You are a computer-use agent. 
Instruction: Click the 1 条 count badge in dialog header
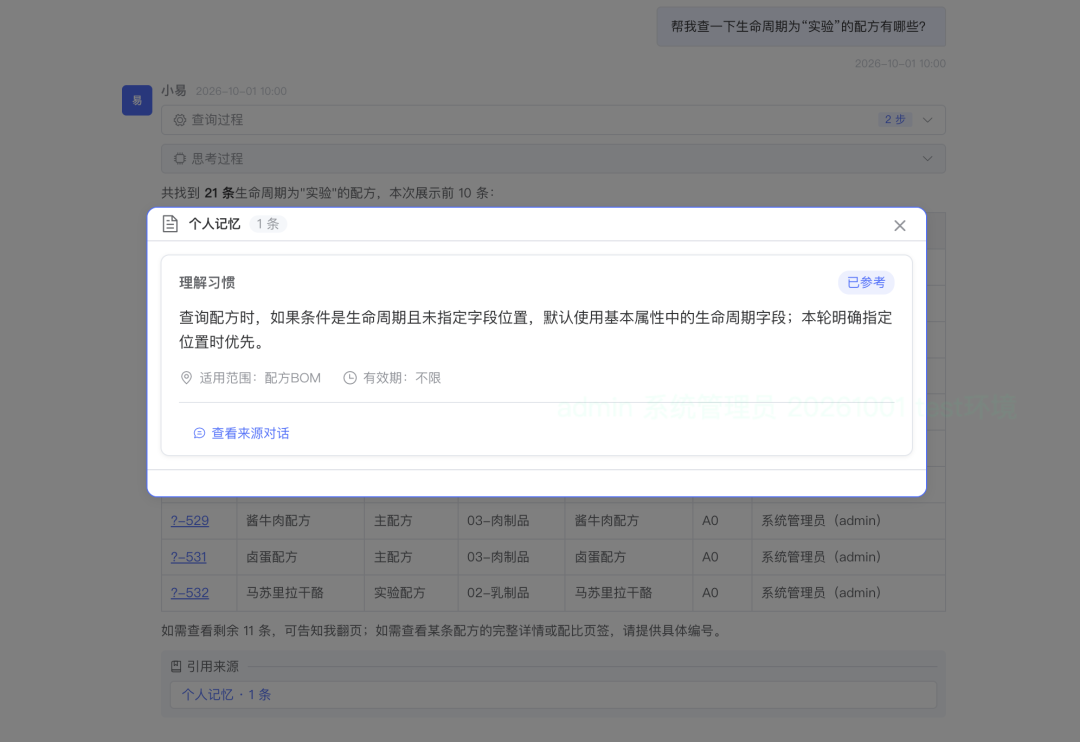(x=268, y=224)
